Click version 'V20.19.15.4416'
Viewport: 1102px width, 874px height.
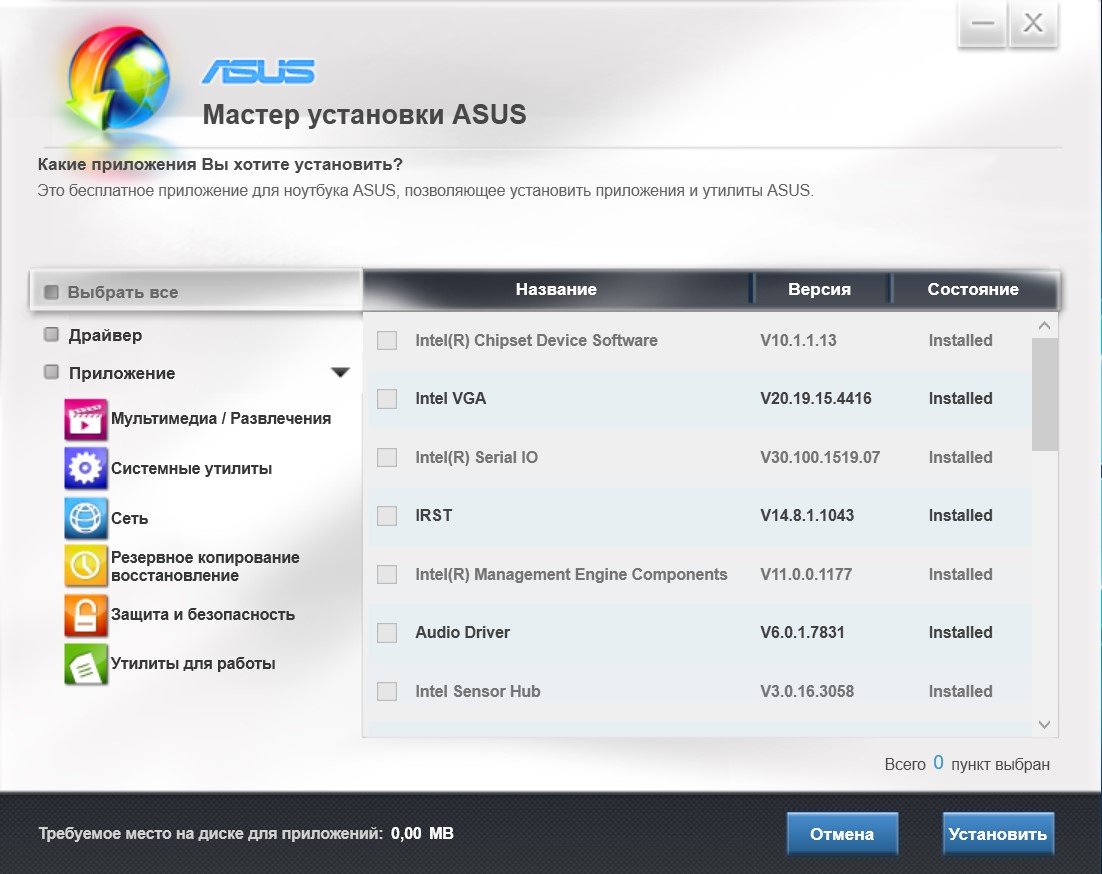coord(816,398)
